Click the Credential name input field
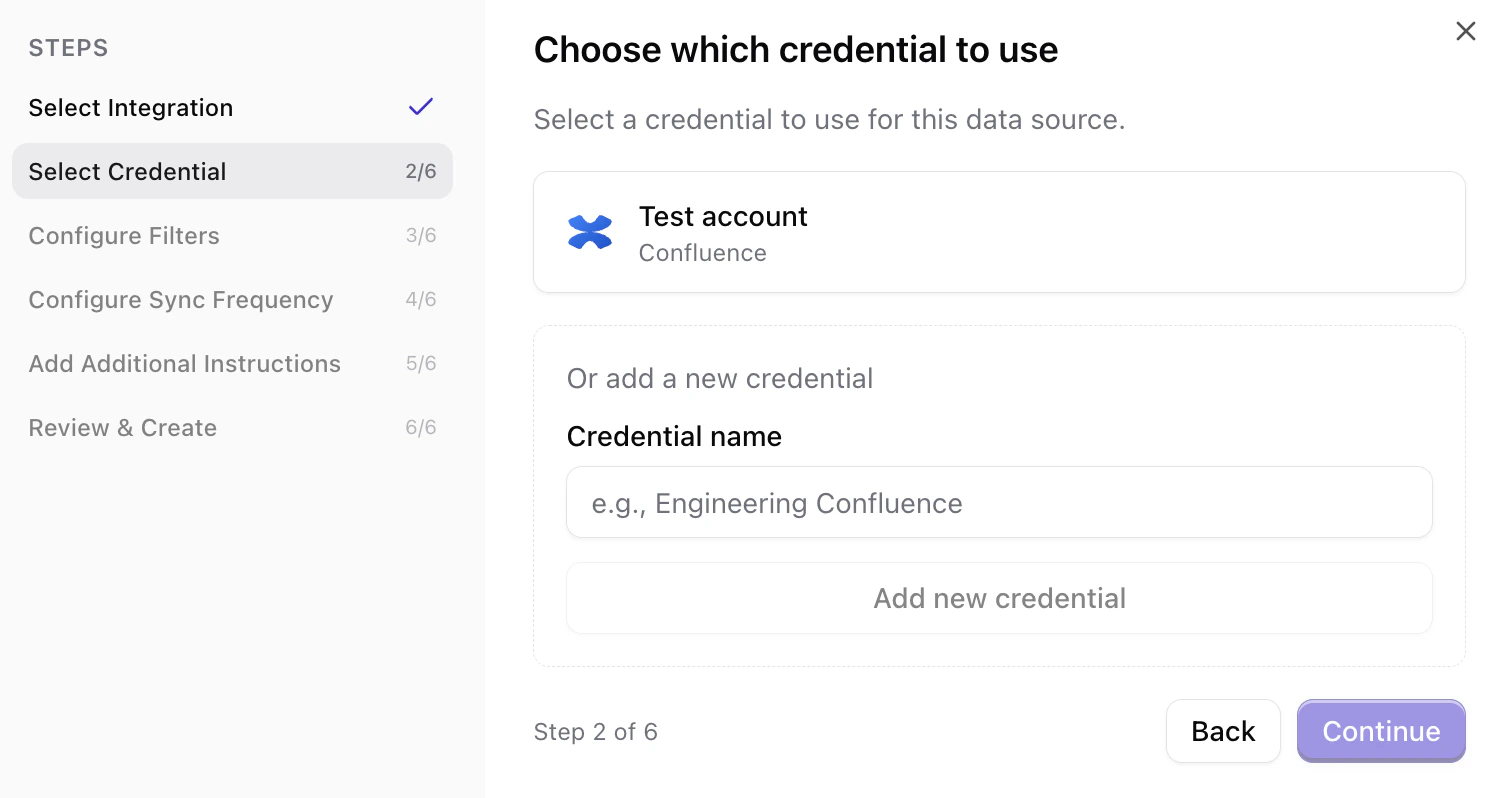The width and height of the screenshot is (1500, 798). click(998, 502)
